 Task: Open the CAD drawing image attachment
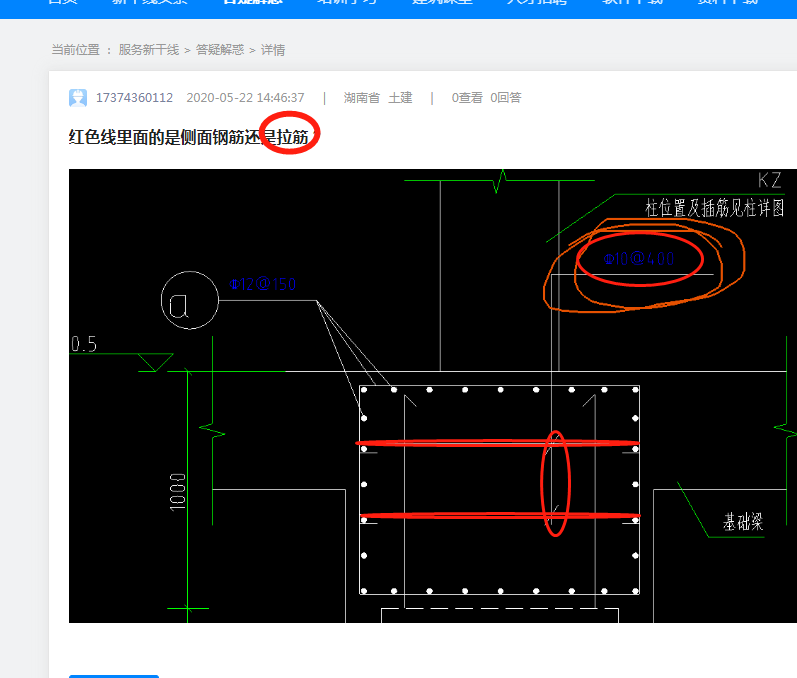433,395
